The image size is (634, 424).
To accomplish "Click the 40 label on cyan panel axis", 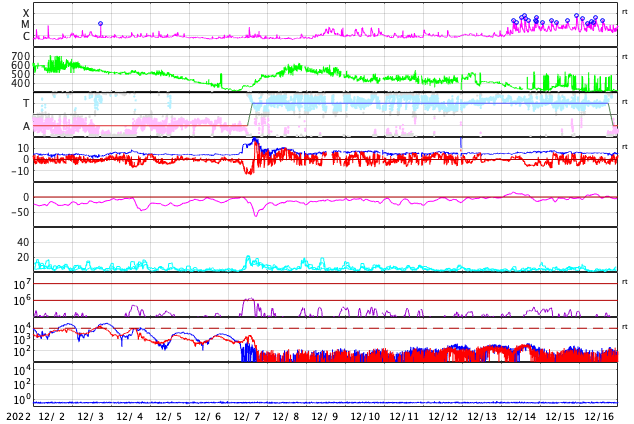I will 22,242.
